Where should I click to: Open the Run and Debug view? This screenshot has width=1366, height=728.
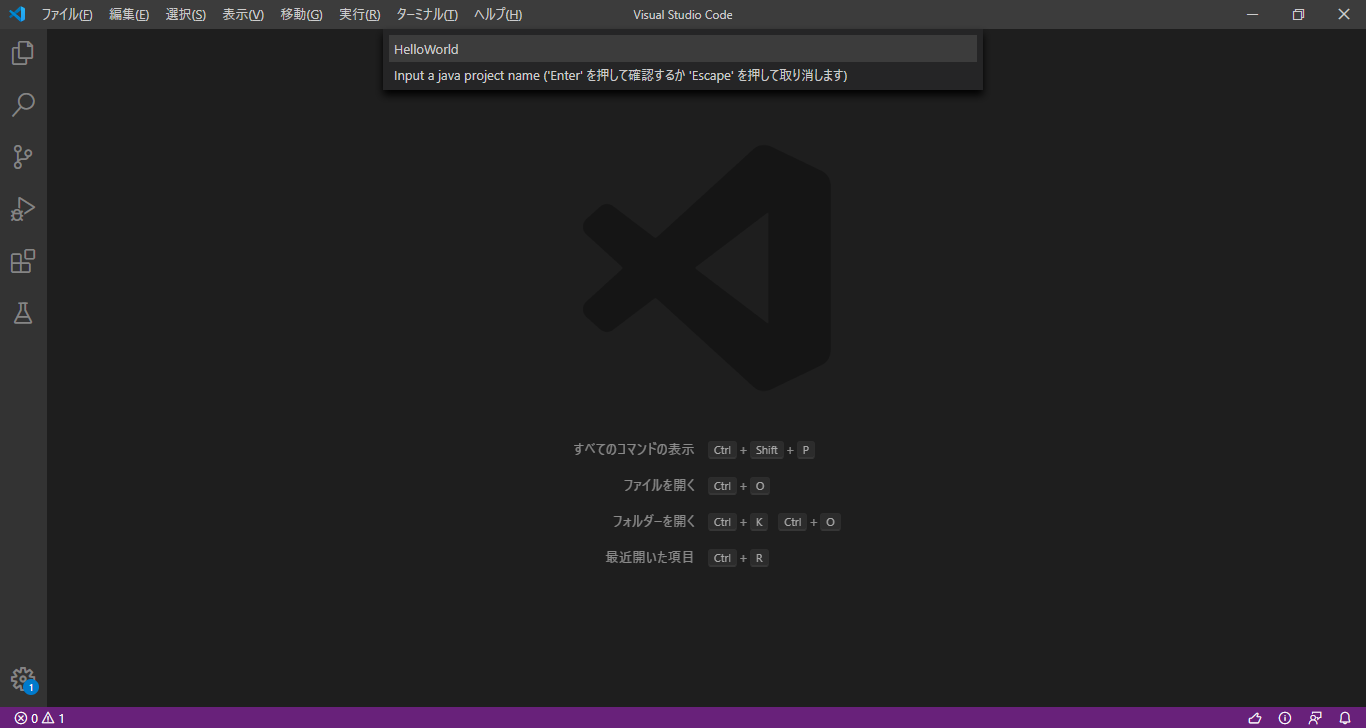(22, 209)
